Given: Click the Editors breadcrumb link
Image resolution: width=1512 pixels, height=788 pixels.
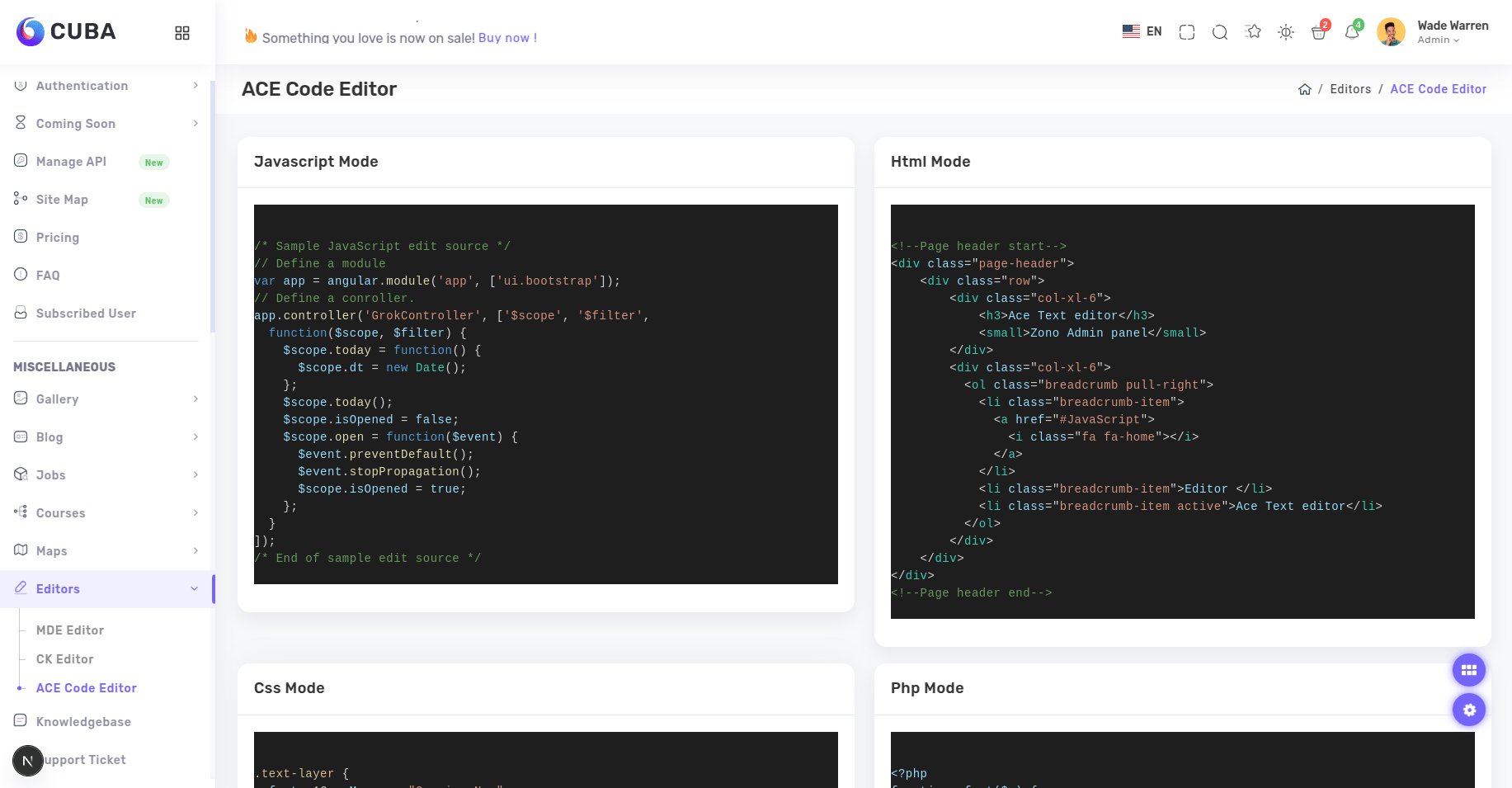Looking at the screenshot, I should click(x=1350, y=89).
